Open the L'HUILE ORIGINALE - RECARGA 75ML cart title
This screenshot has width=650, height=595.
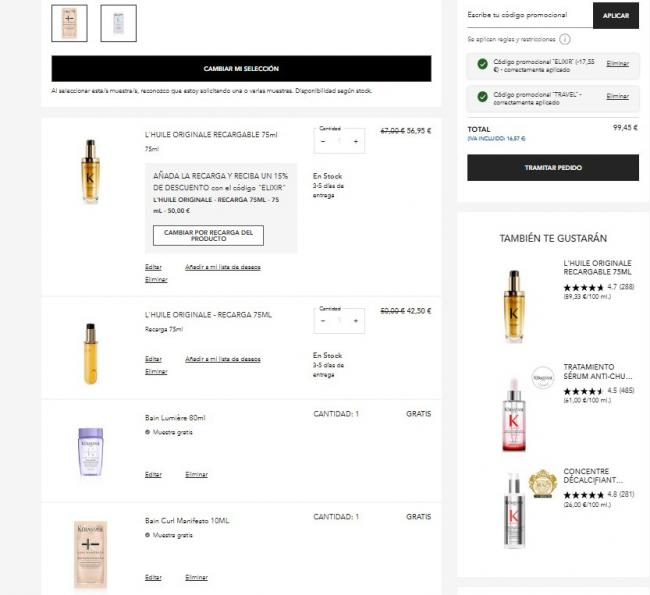coord(208,315)
